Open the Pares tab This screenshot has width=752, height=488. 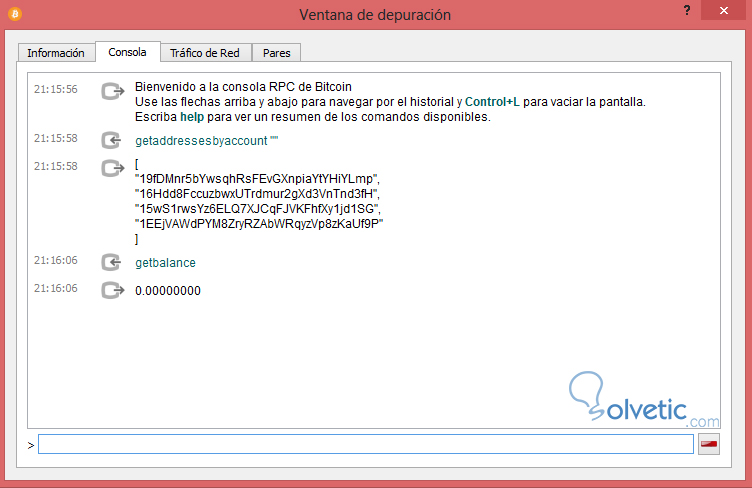coord(276,53)
